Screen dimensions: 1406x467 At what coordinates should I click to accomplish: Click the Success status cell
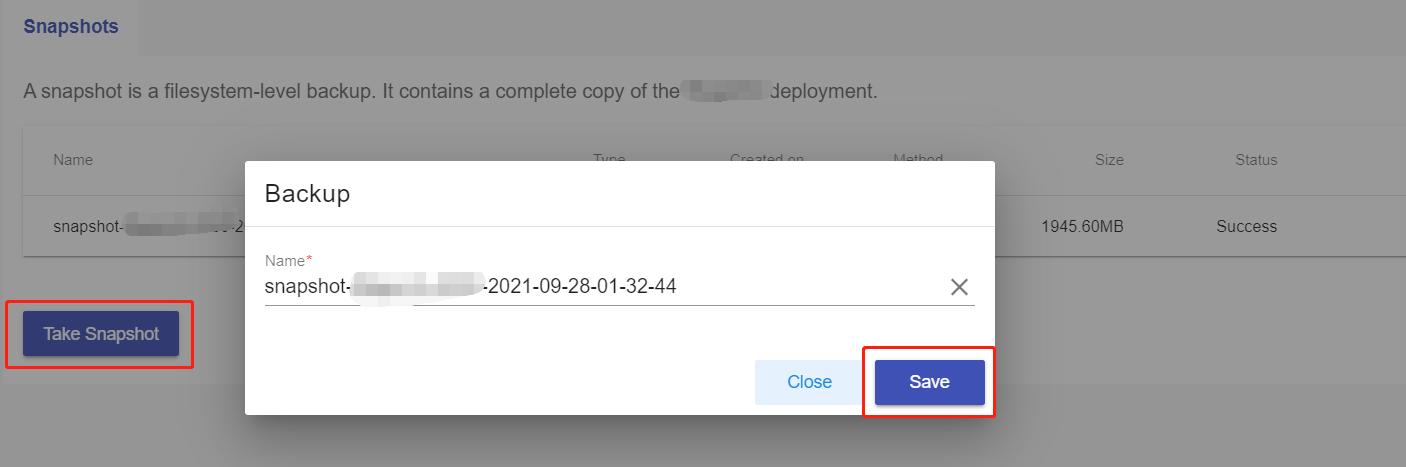tap(1246, 226)
